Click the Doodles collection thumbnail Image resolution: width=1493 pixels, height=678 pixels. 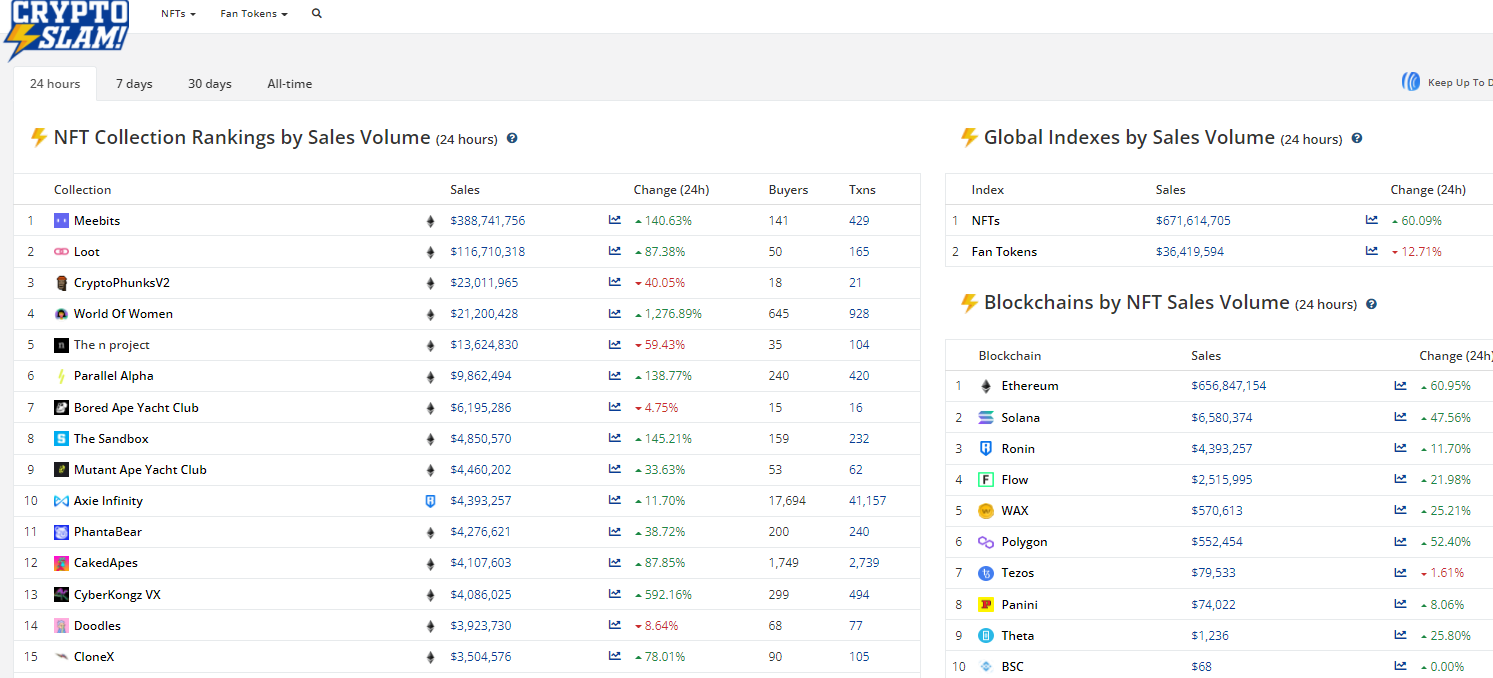click(x=61, y=626)
